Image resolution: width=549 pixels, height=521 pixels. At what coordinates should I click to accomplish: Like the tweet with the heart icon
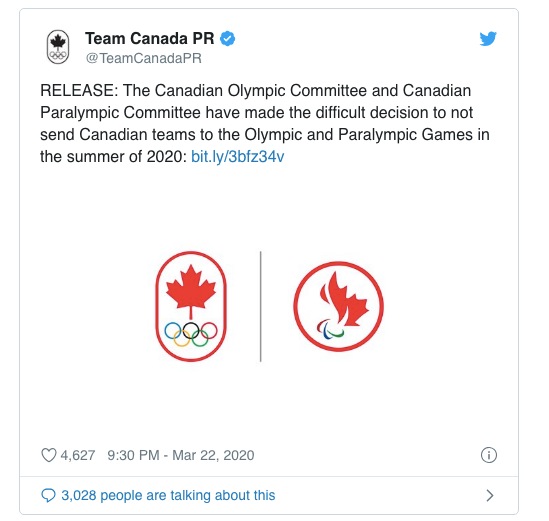pyautogui.click(x=49, y=455)
